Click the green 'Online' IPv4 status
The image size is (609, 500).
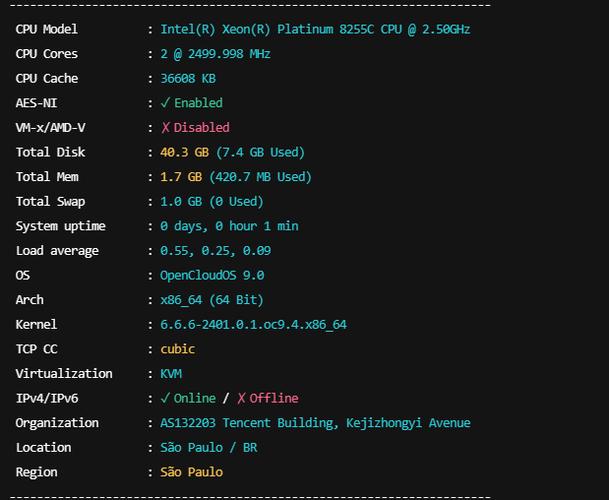[195, 398]
